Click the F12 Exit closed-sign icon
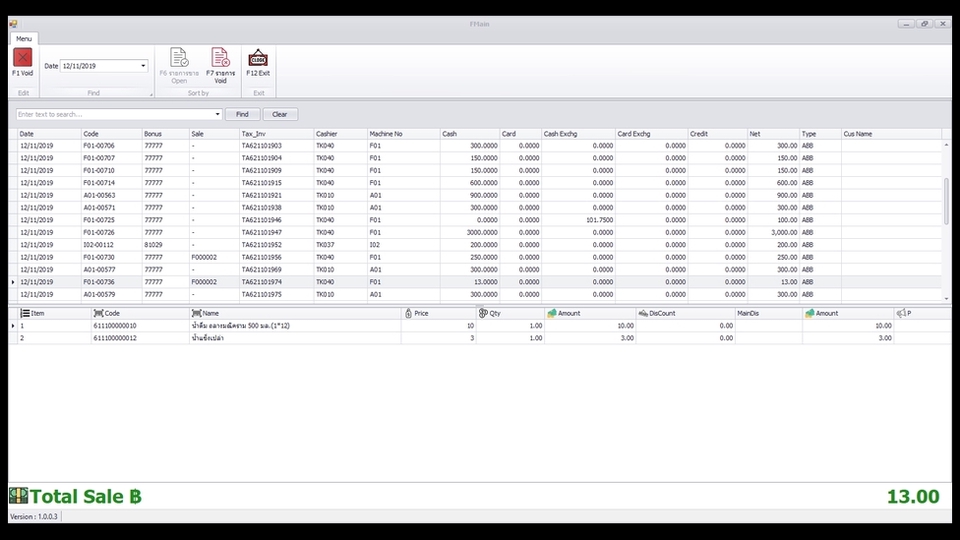Image resolution: width=960 pixels, height=540 pixels. point(258,58)
